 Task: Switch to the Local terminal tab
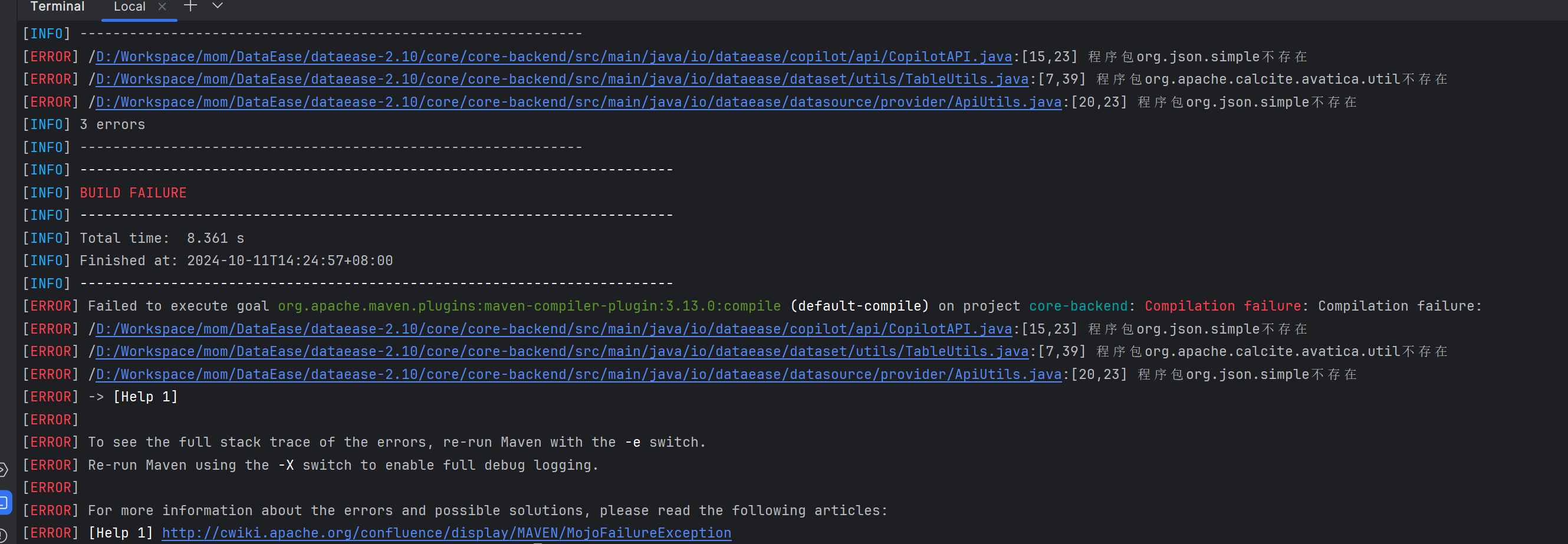pos(129,6)
